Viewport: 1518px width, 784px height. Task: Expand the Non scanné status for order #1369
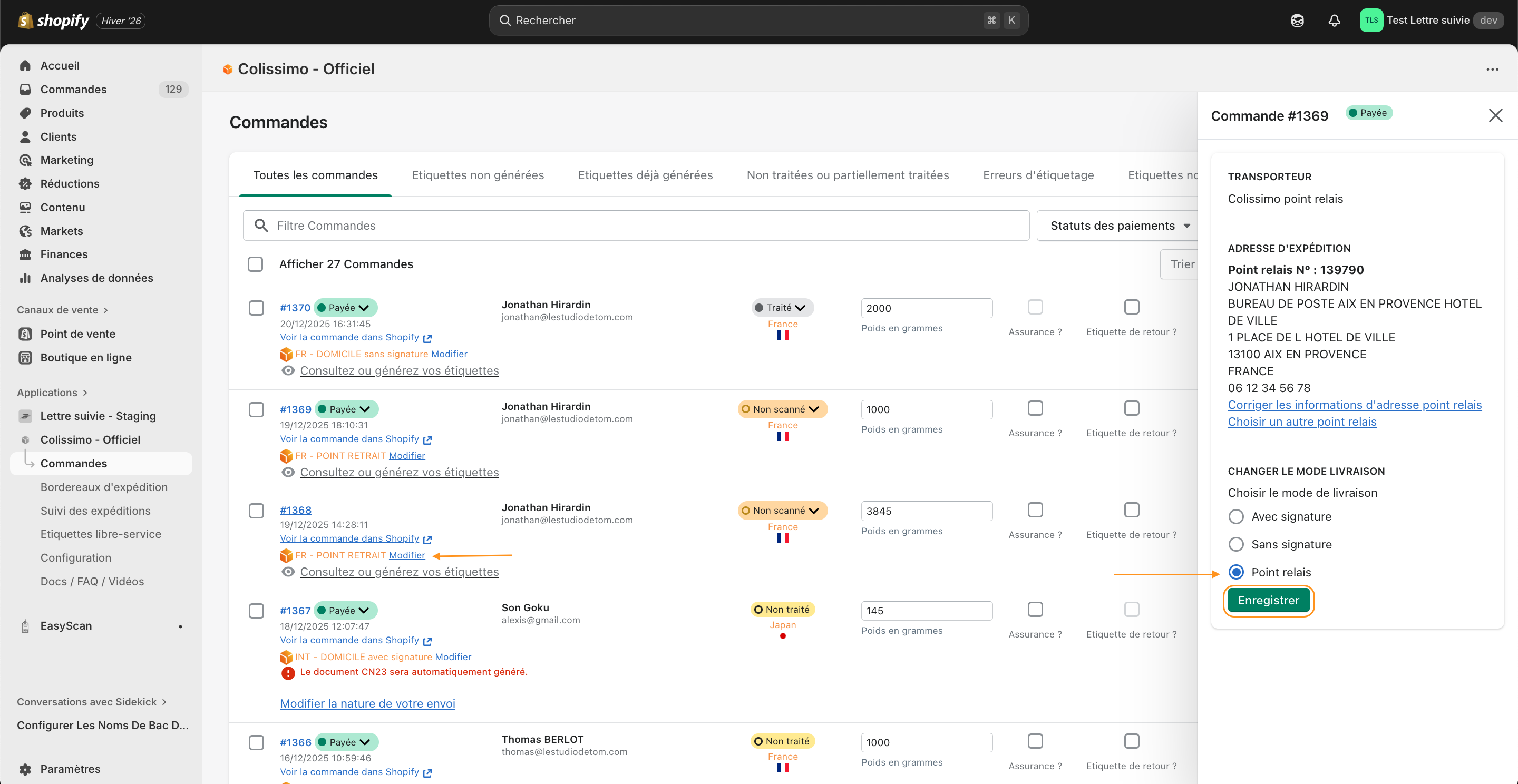(782, 409)
